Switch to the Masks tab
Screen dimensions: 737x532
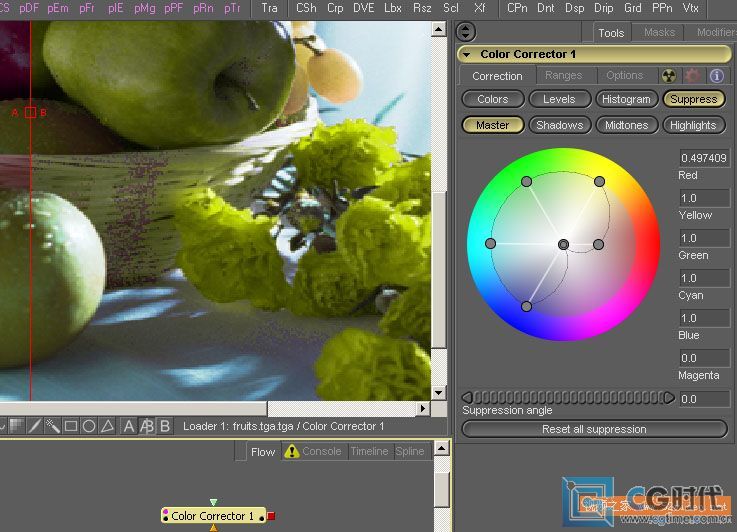tap(659, 32)
